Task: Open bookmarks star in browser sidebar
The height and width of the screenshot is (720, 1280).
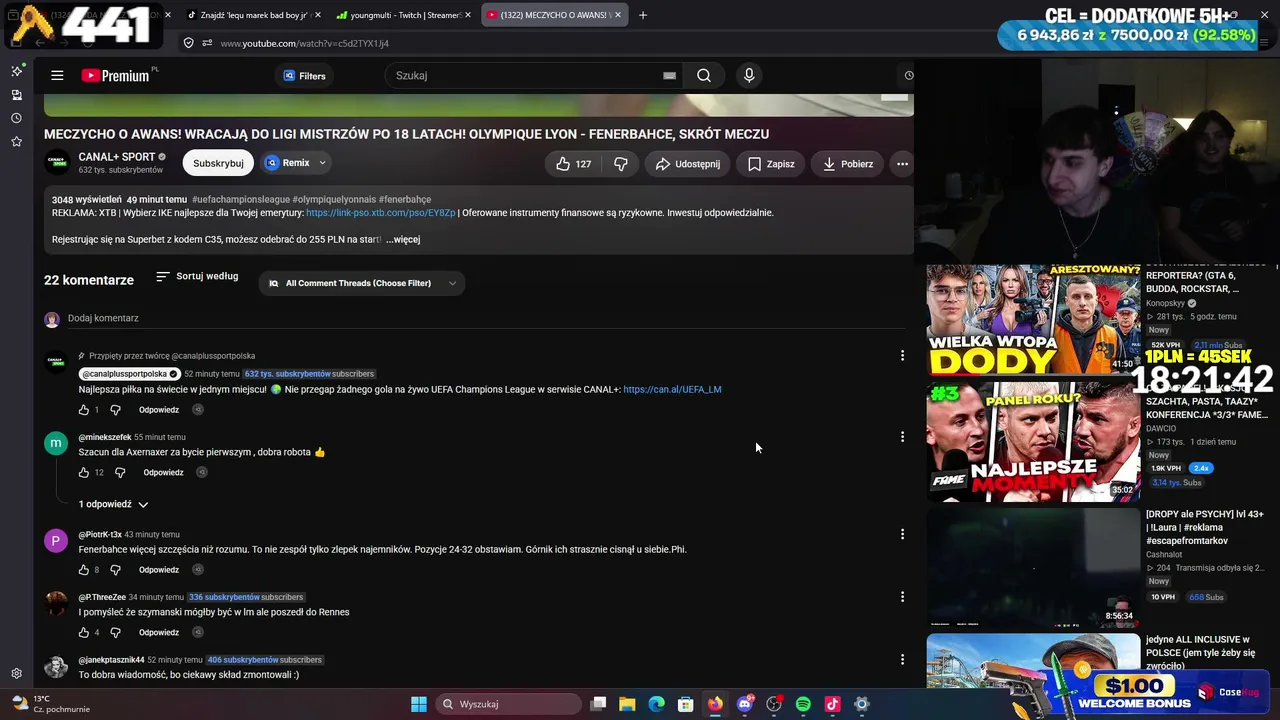Action: click(16, 142)
